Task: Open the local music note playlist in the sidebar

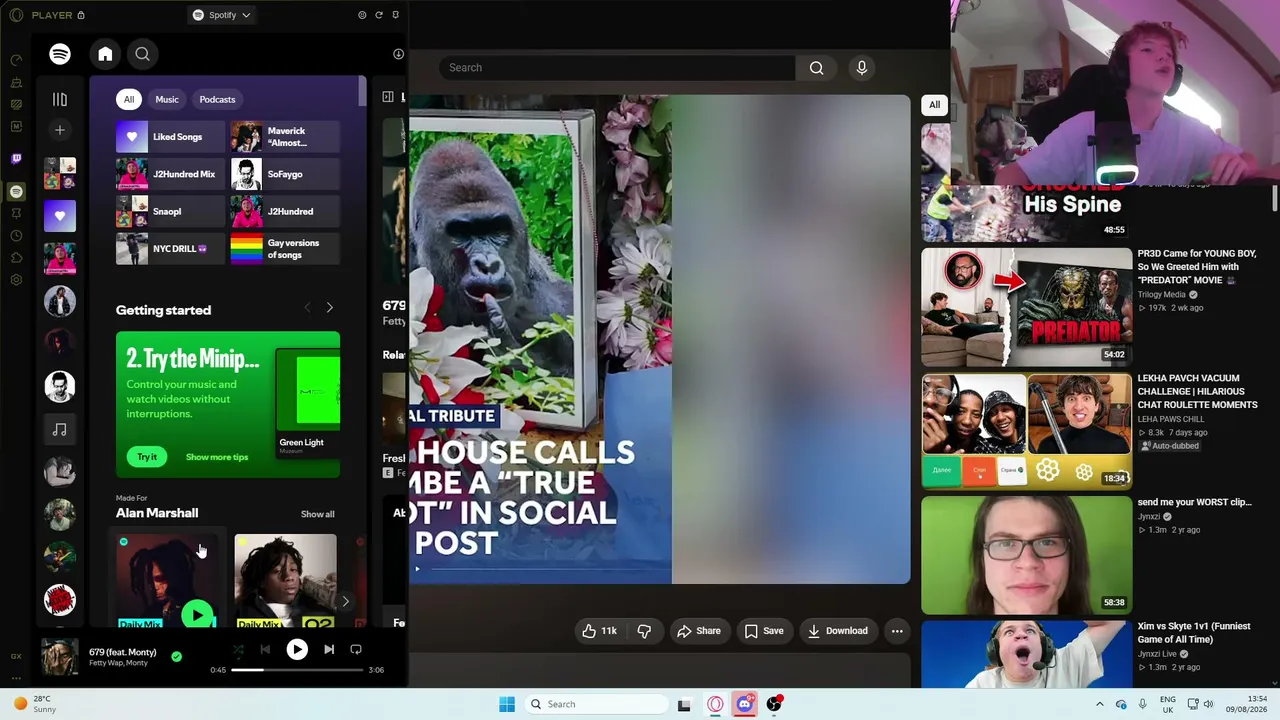Action: coord(60,429)
